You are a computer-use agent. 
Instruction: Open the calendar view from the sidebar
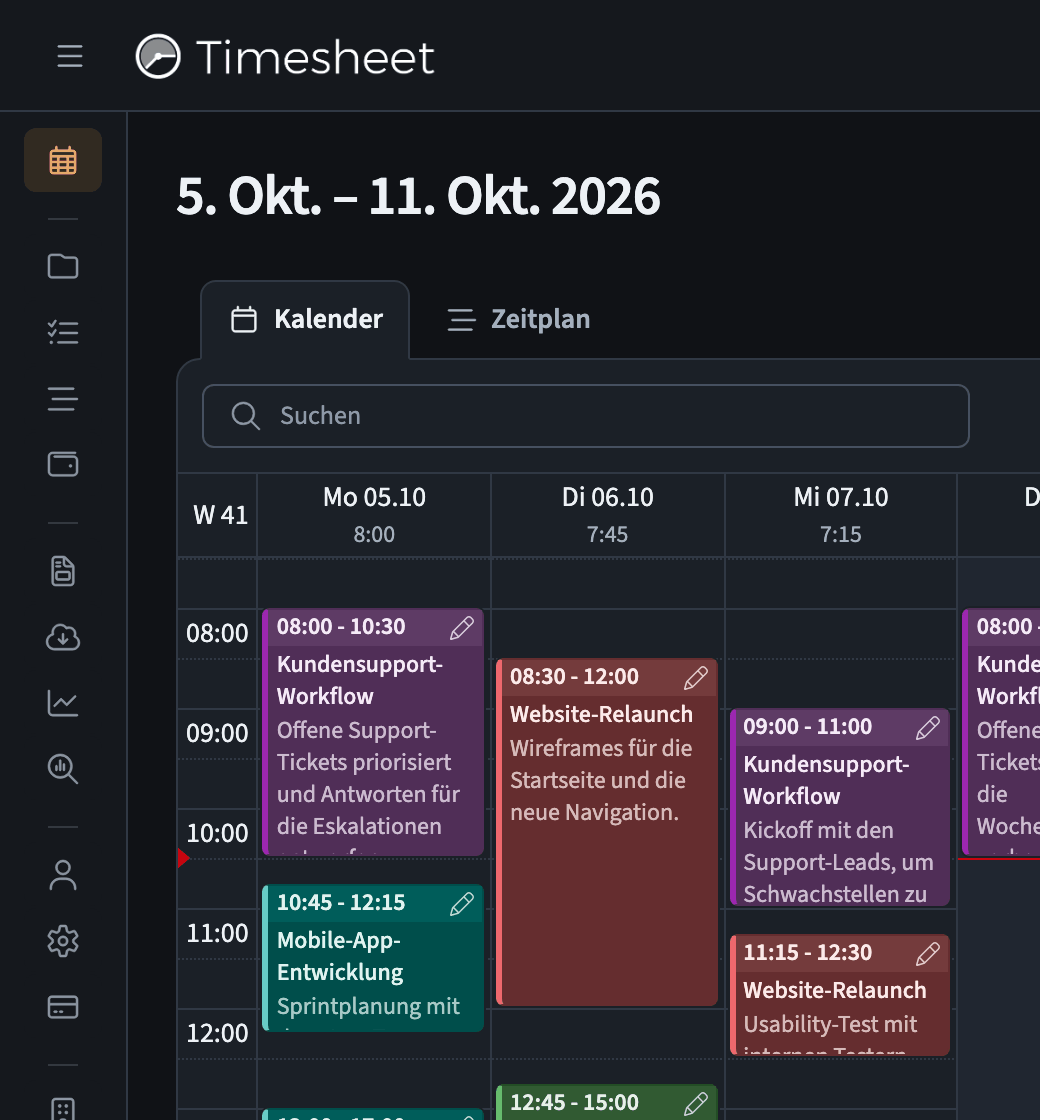[63, 160]
